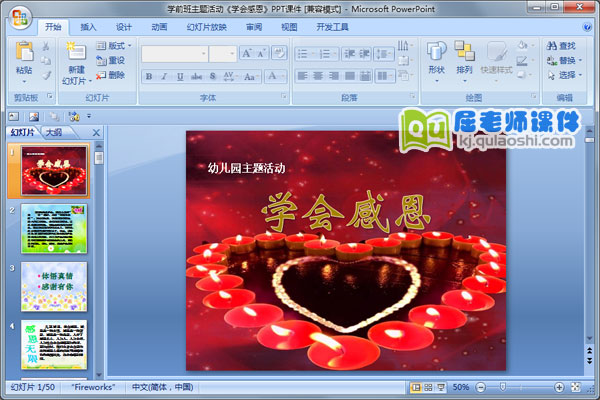Viewport: 600px width, 400px height.
Task: Click the Delete (删除) slide button
Action: pos(111,75)
